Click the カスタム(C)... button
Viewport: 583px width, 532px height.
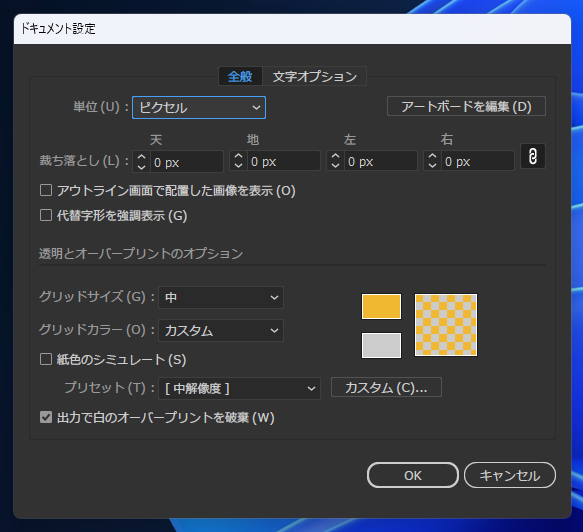pyautogui.click(x=386, y=387)
